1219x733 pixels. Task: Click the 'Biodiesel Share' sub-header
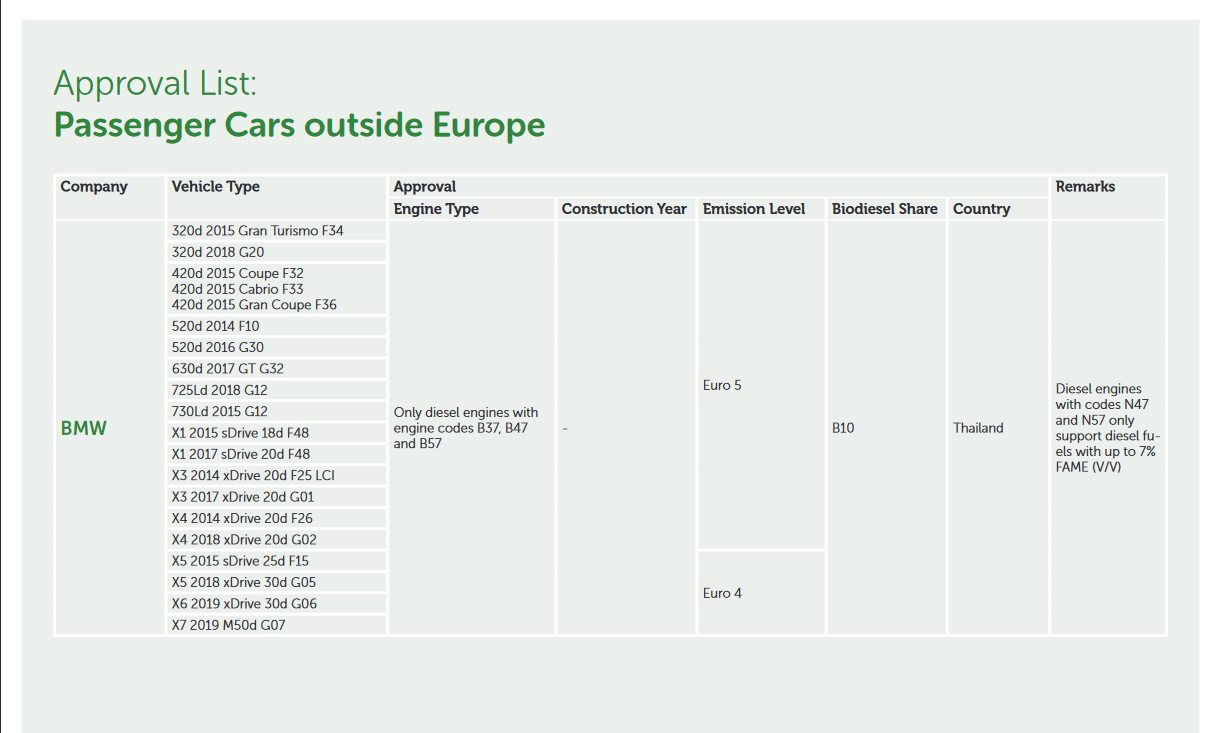(x=885, y=209)
